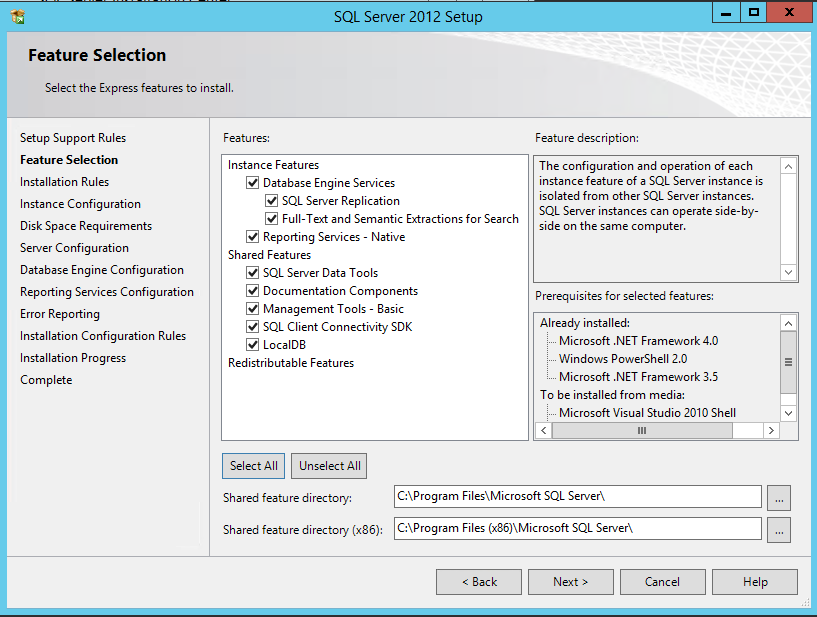Go to the previous step with Back
This screenshot has width=817, height=617.
pos(479,582)
